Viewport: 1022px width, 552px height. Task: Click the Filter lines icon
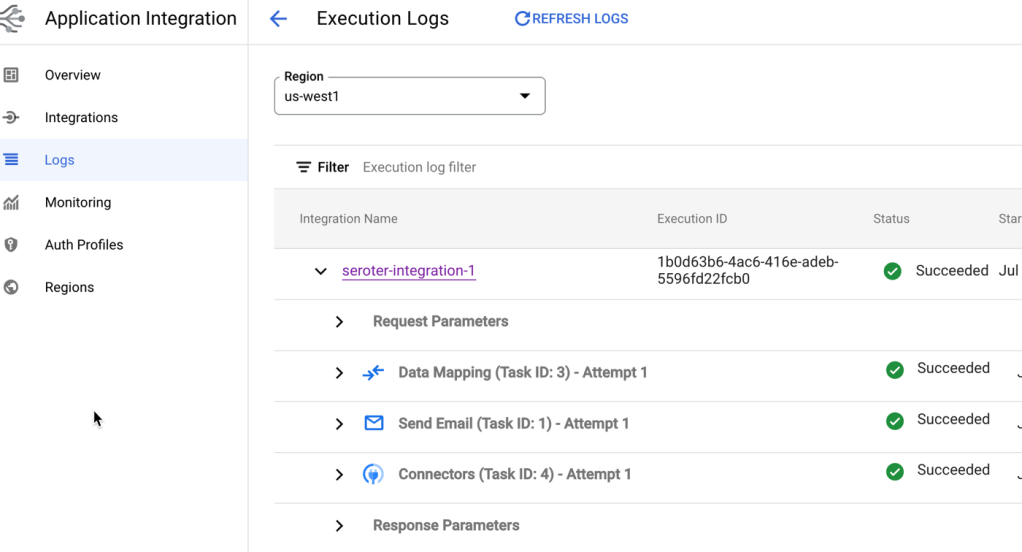[304, 167]
